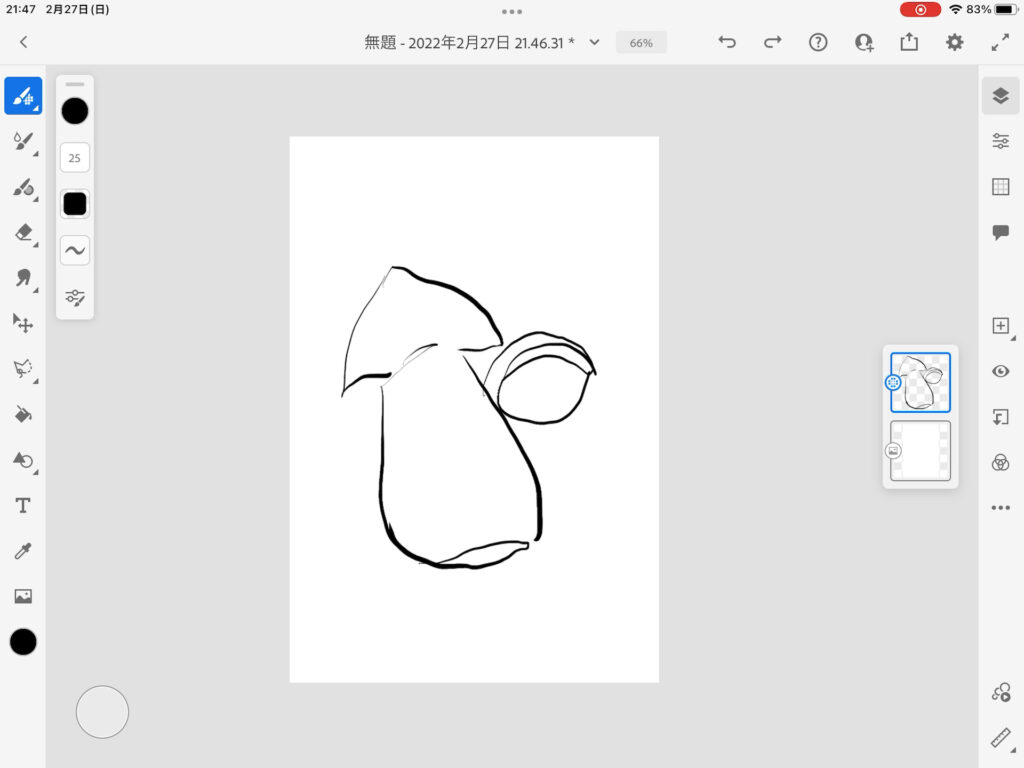Select the Paint Bucket fill tool
This screenshot has width=1024, height=768.
(x=23, y=414)
